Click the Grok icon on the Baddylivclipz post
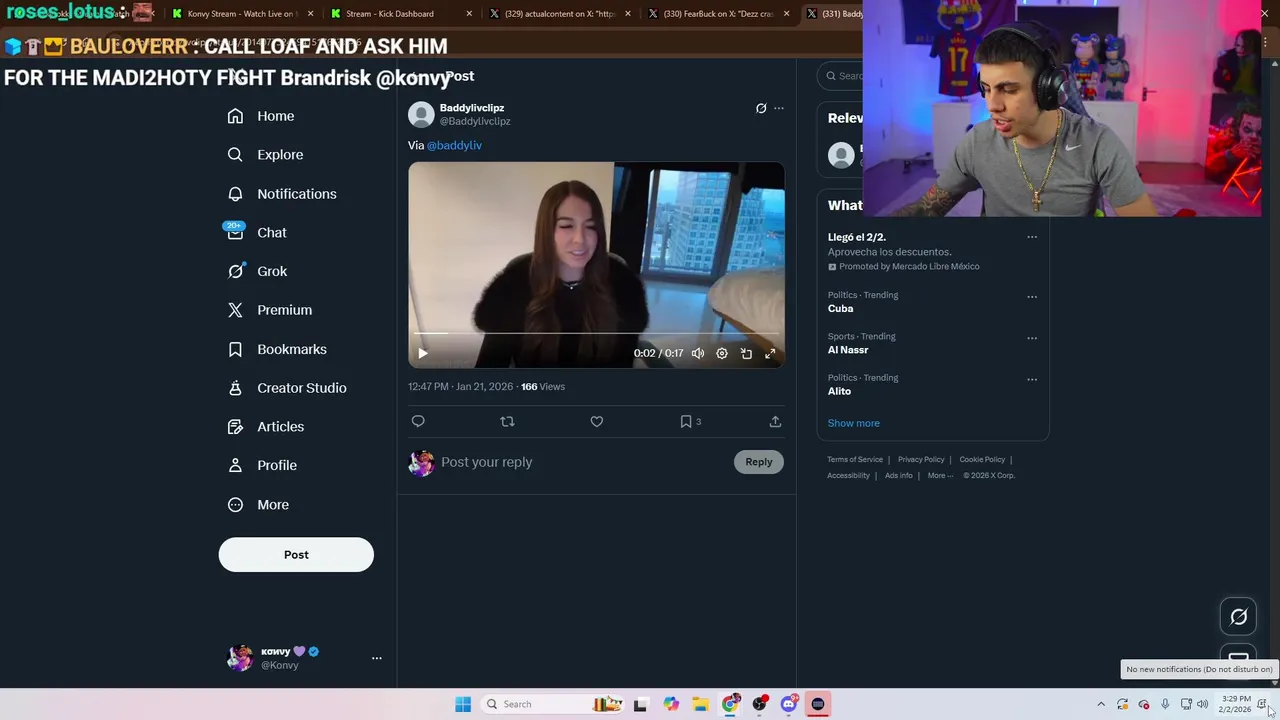The image size is (1280, 720). click(x=761, y=108)
